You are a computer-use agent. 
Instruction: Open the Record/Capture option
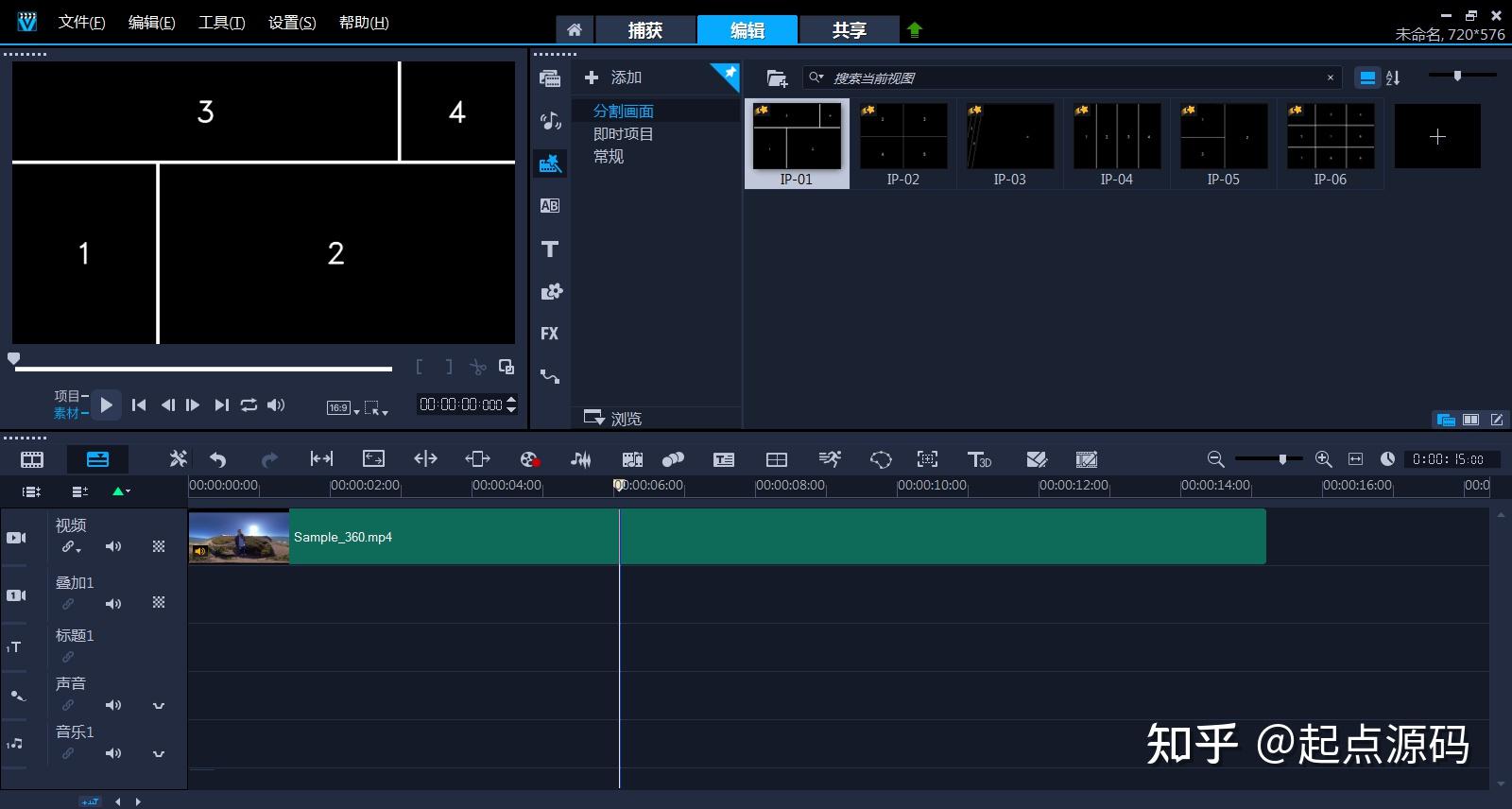(x=530, y=459)
